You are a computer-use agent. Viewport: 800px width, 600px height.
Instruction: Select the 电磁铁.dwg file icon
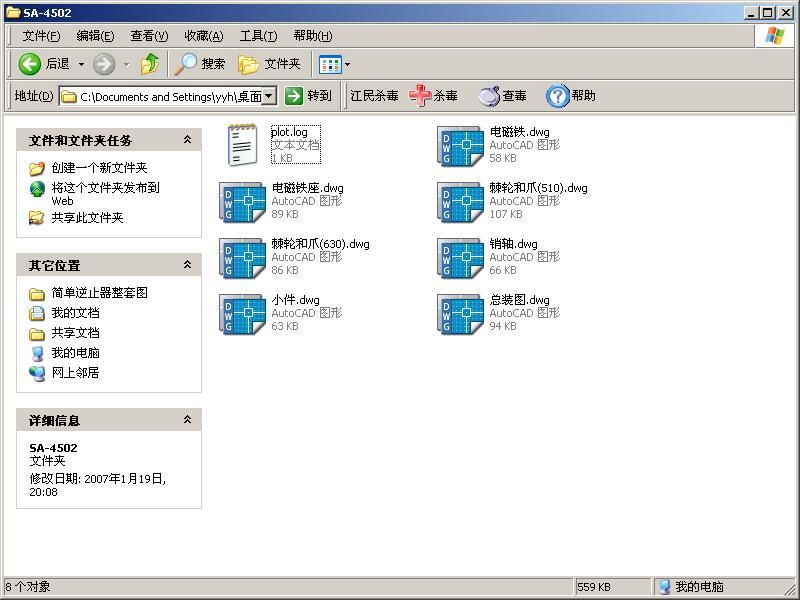(460, 146)
